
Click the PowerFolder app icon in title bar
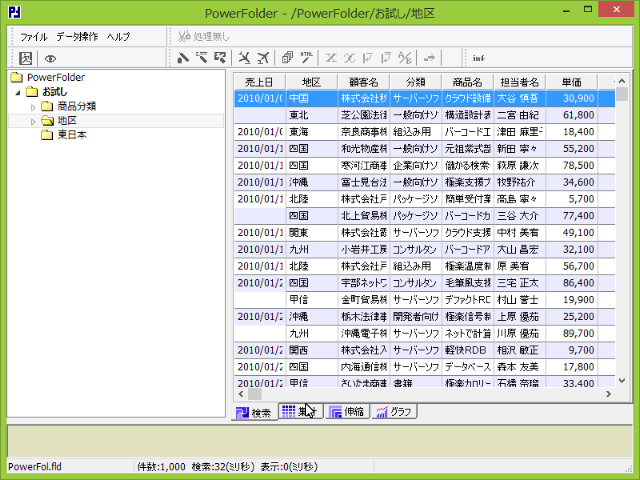pos(14,12)
